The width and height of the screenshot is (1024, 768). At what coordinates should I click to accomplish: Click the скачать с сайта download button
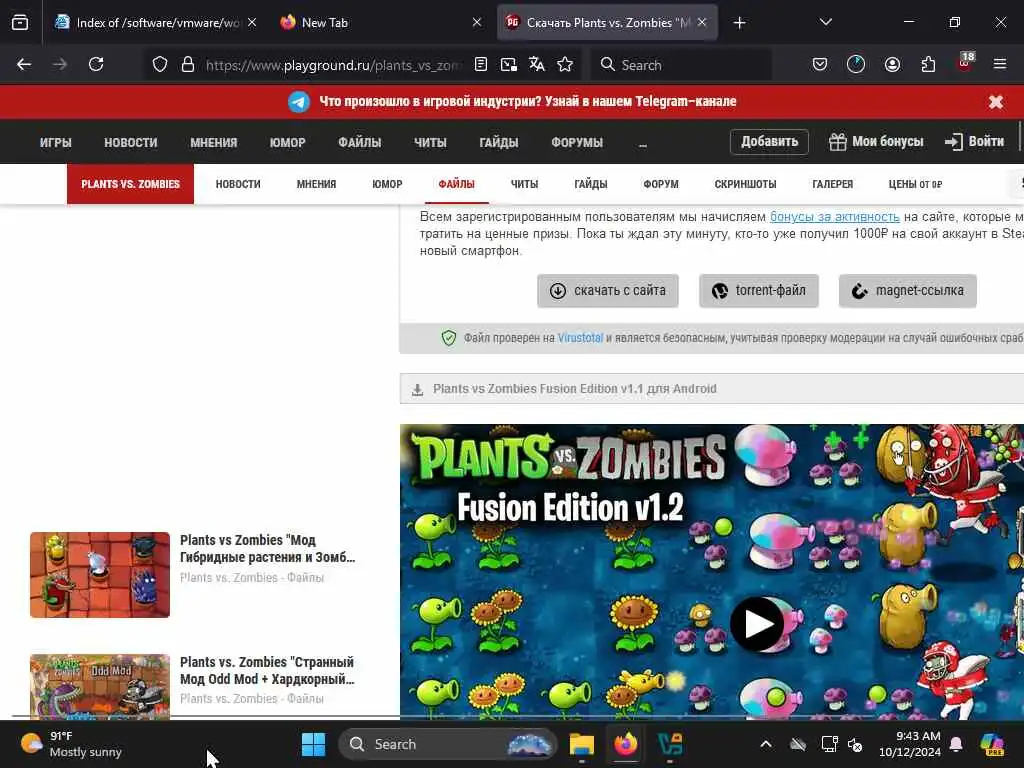607,291
